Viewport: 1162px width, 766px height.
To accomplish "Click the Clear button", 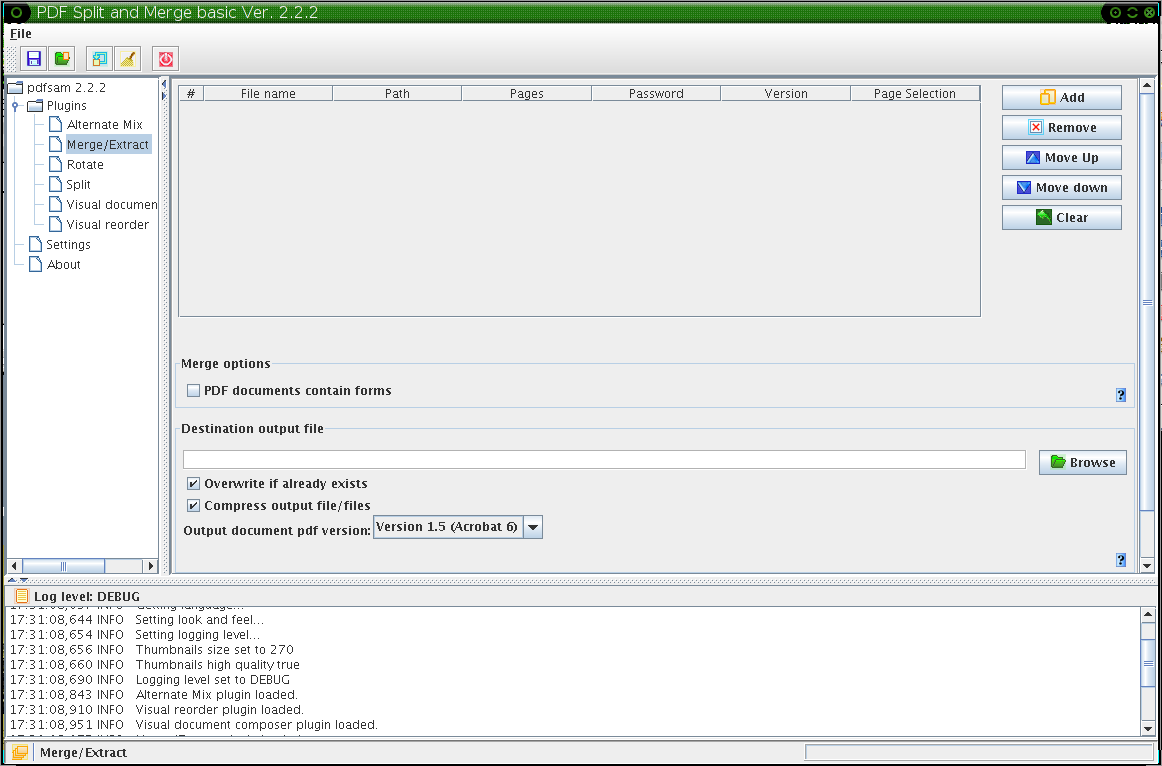I will [x=1061, y=218].
